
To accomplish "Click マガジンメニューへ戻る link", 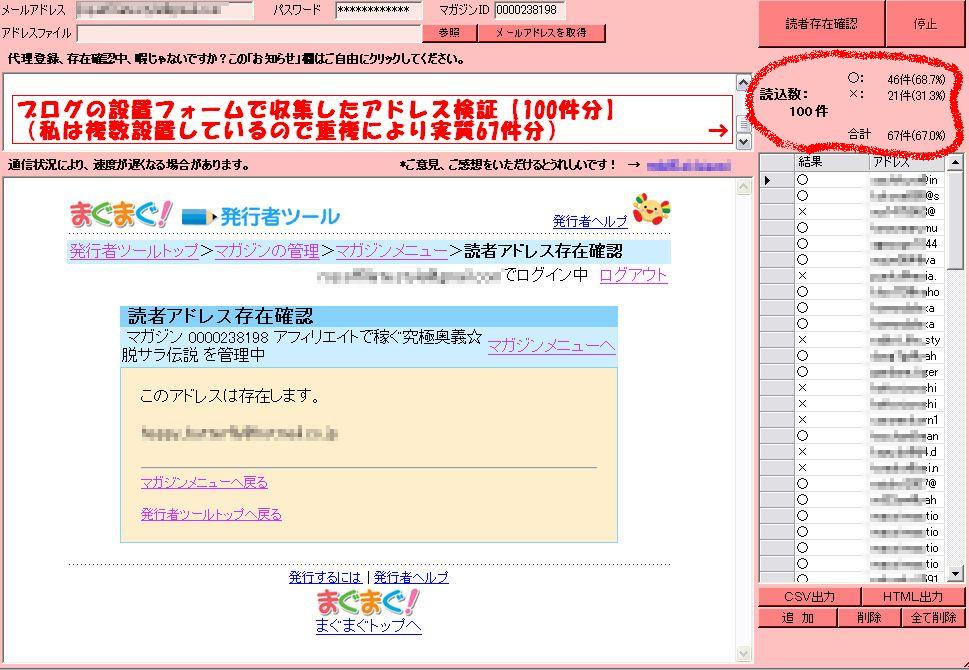I will [205, 482].
